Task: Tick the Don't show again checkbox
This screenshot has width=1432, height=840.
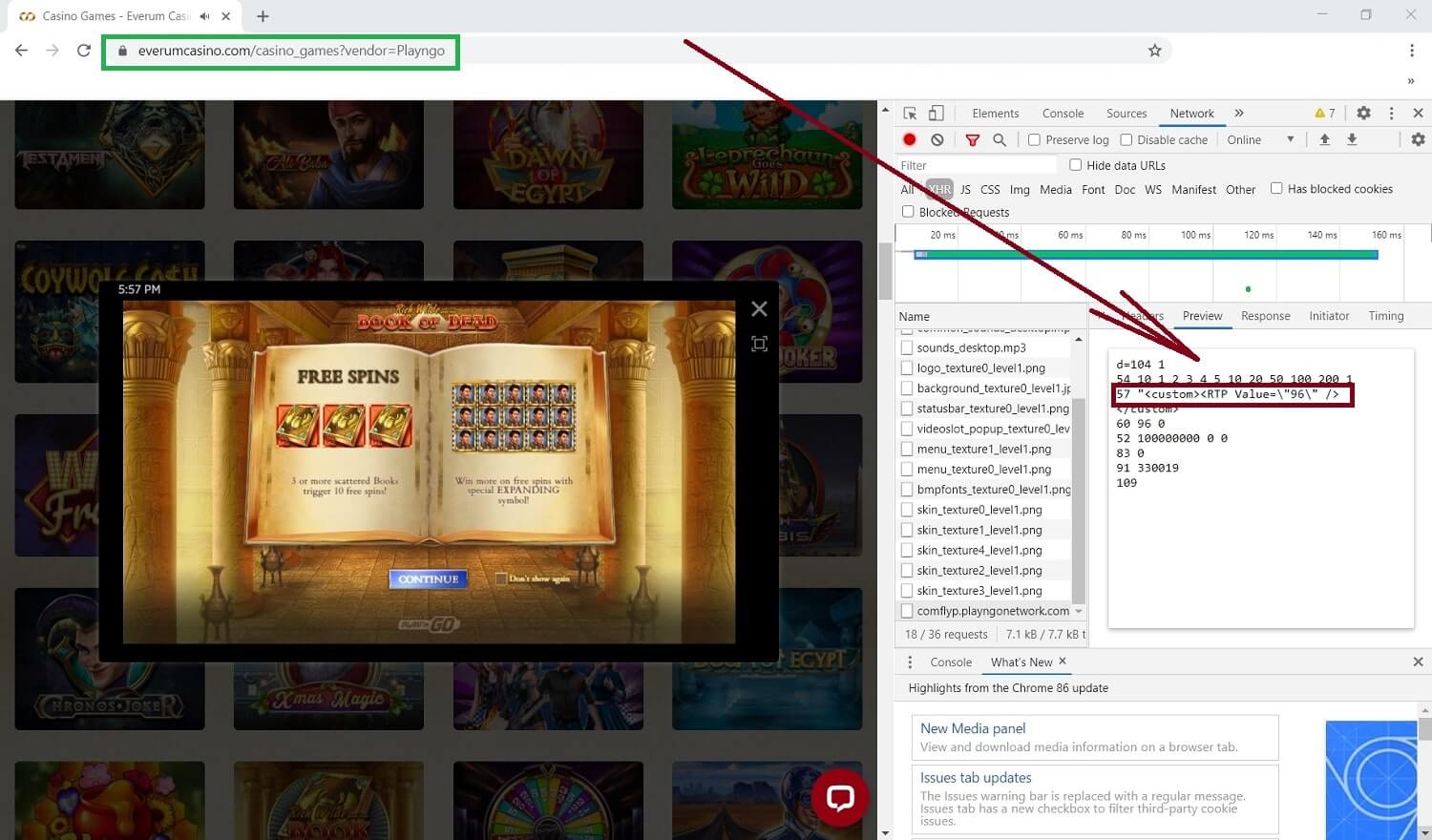Action: pyautogui.click(x=501, y=578)
